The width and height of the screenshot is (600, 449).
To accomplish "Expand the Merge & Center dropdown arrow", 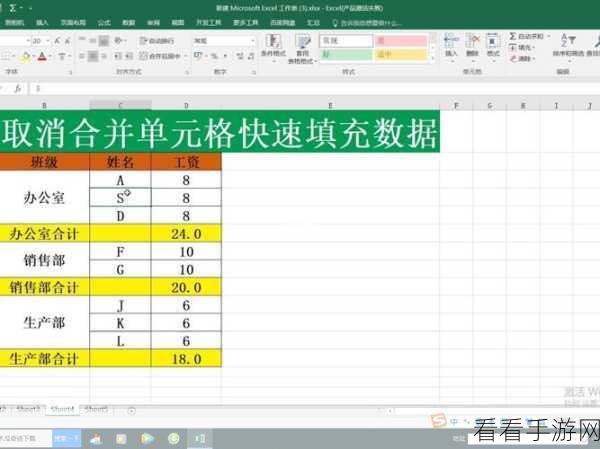I will tap(186, 56).
